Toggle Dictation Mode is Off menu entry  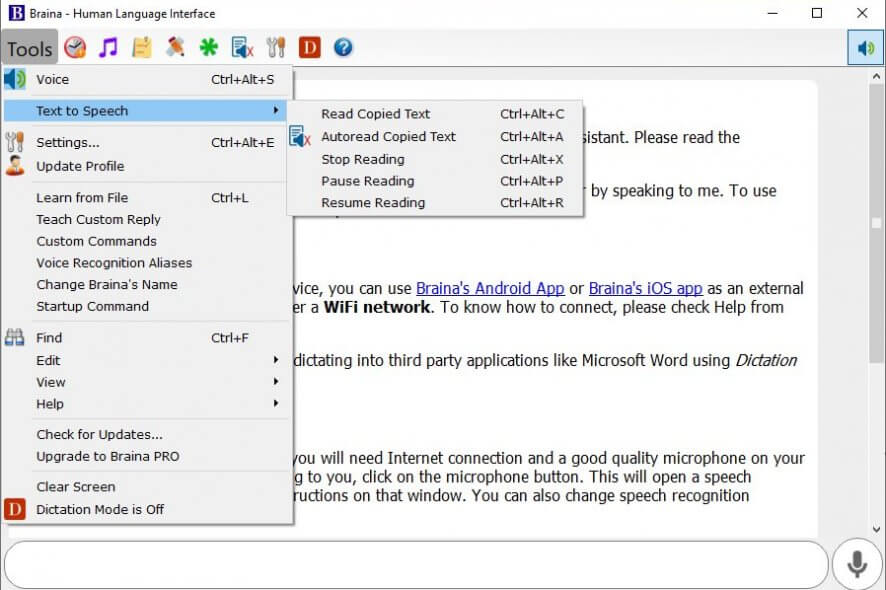click(100, 509)
